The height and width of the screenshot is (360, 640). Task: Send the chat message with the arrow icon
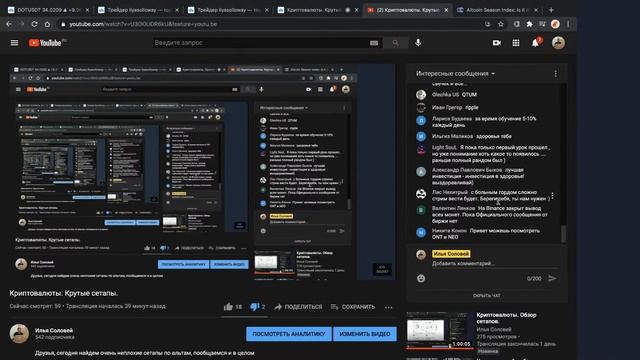click(x=552, y=278)
